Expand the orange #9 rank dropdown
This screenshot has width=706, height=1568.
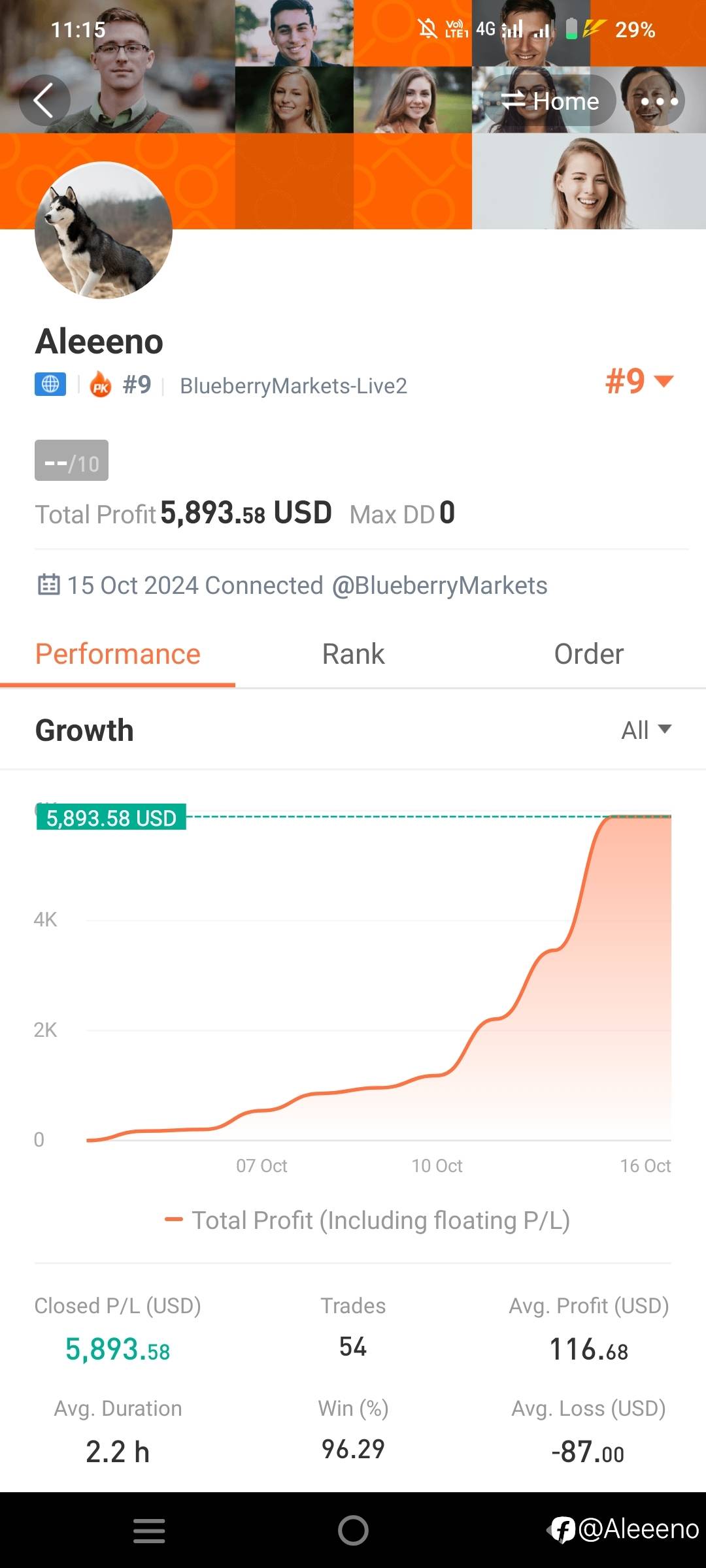639,381
